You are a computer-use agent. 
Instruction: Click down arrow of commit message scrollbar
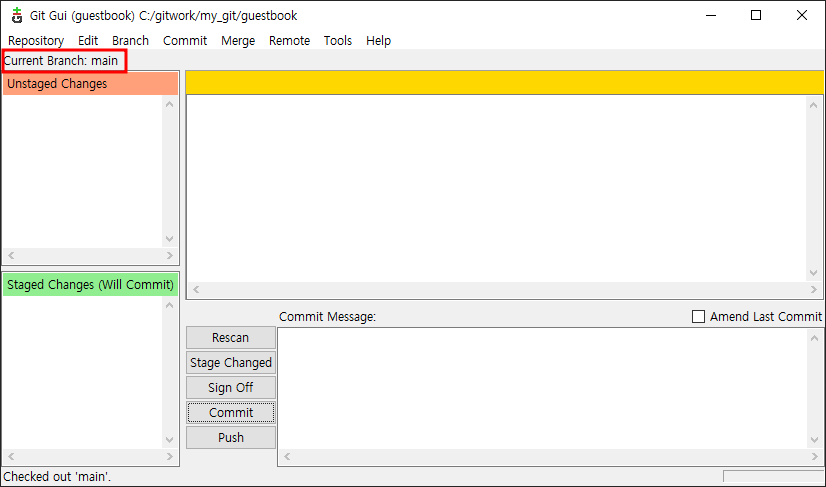[814, 440]
